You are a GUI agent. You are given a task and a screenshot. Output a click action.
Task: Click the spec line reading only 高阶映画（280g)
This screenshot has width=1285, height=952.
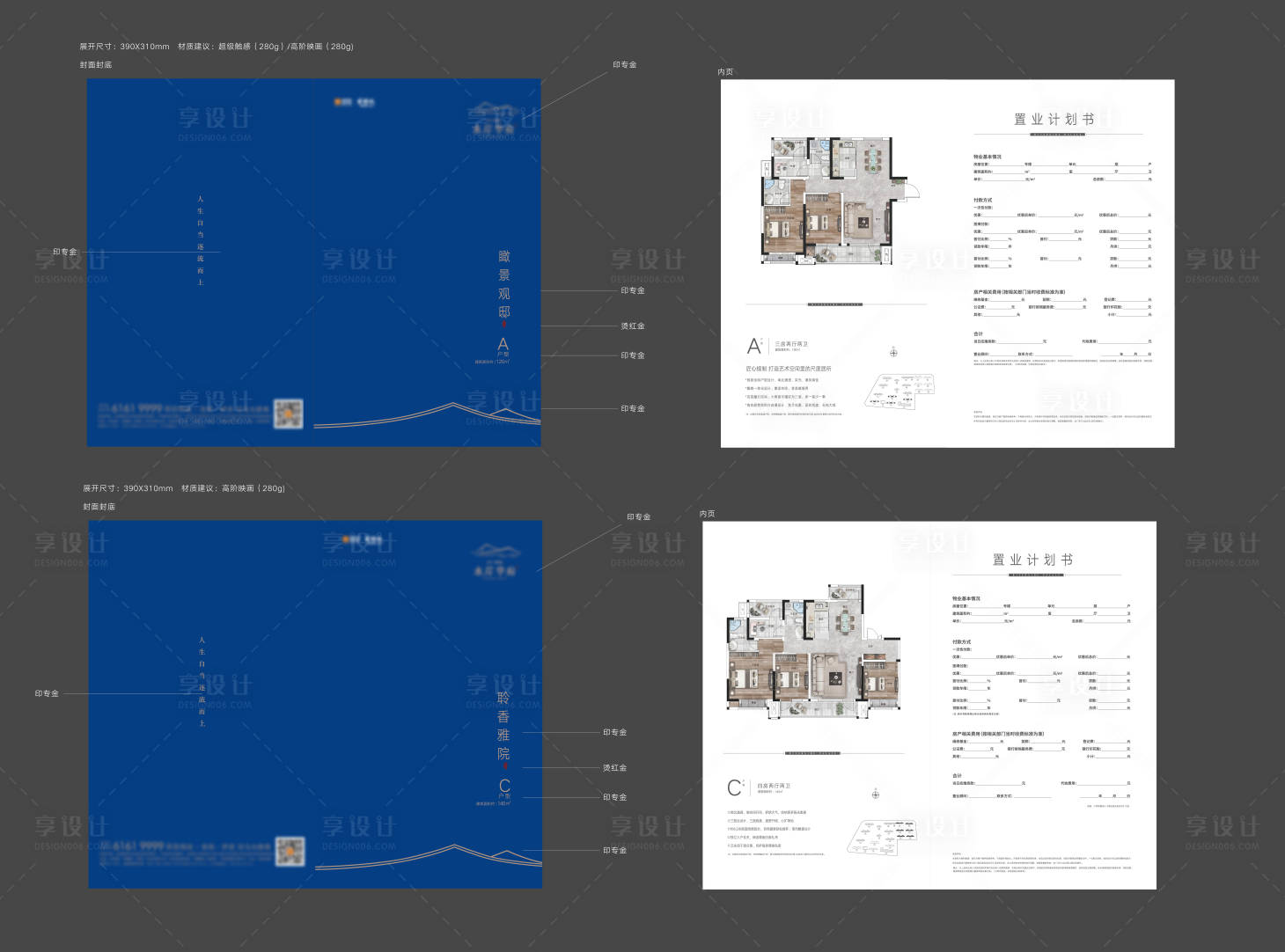pyautogui.click(x=184, y=488)
